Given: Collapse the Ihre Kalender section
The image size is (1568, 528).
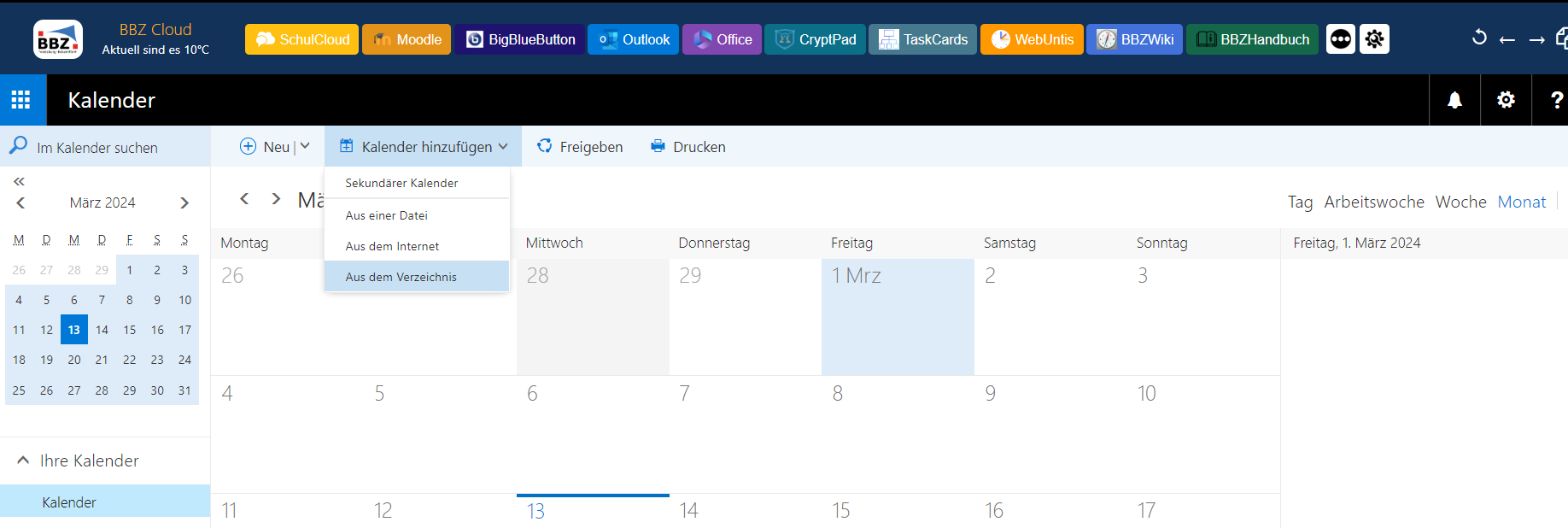Looking at the screenshot, I should 23,461.
